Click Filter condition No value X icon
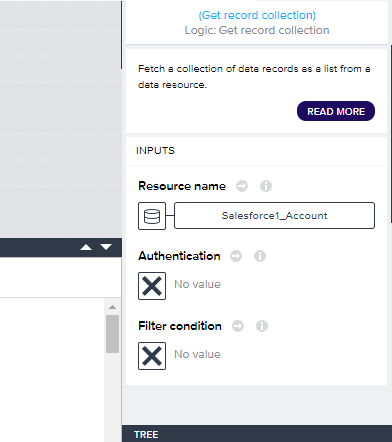The height and width of the screenshot is (442, 392). [x=152, y=356]
